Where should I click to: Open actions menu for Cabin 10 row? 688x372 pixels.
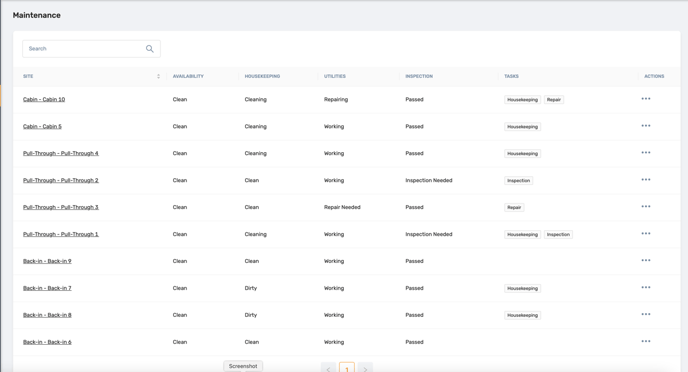(x=646, y=99)
